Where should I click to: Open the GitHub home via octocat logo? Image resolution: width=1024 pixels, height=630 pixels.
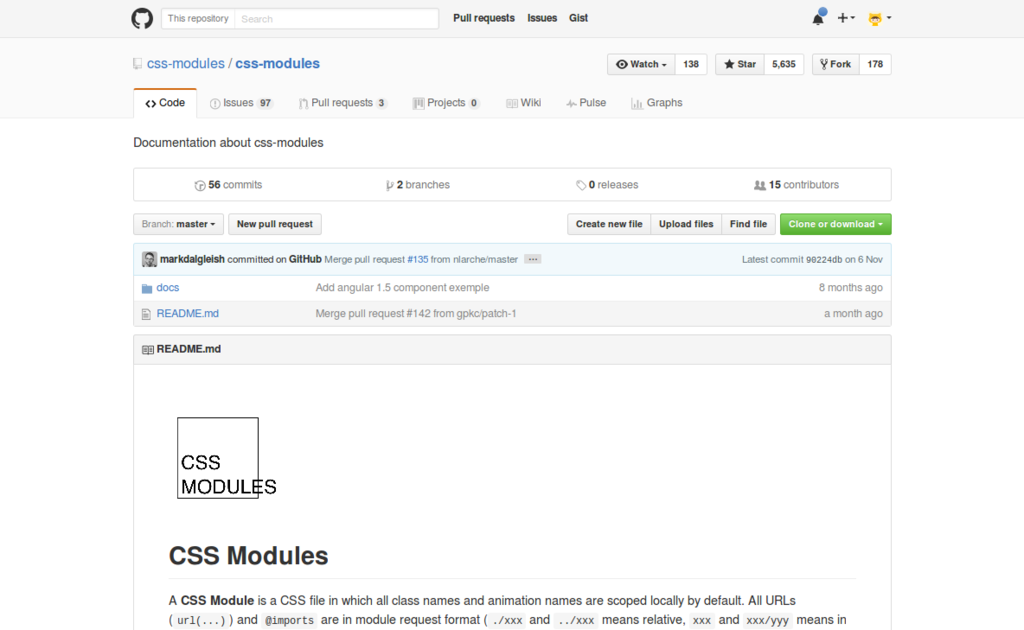click(x=142, y=18)
